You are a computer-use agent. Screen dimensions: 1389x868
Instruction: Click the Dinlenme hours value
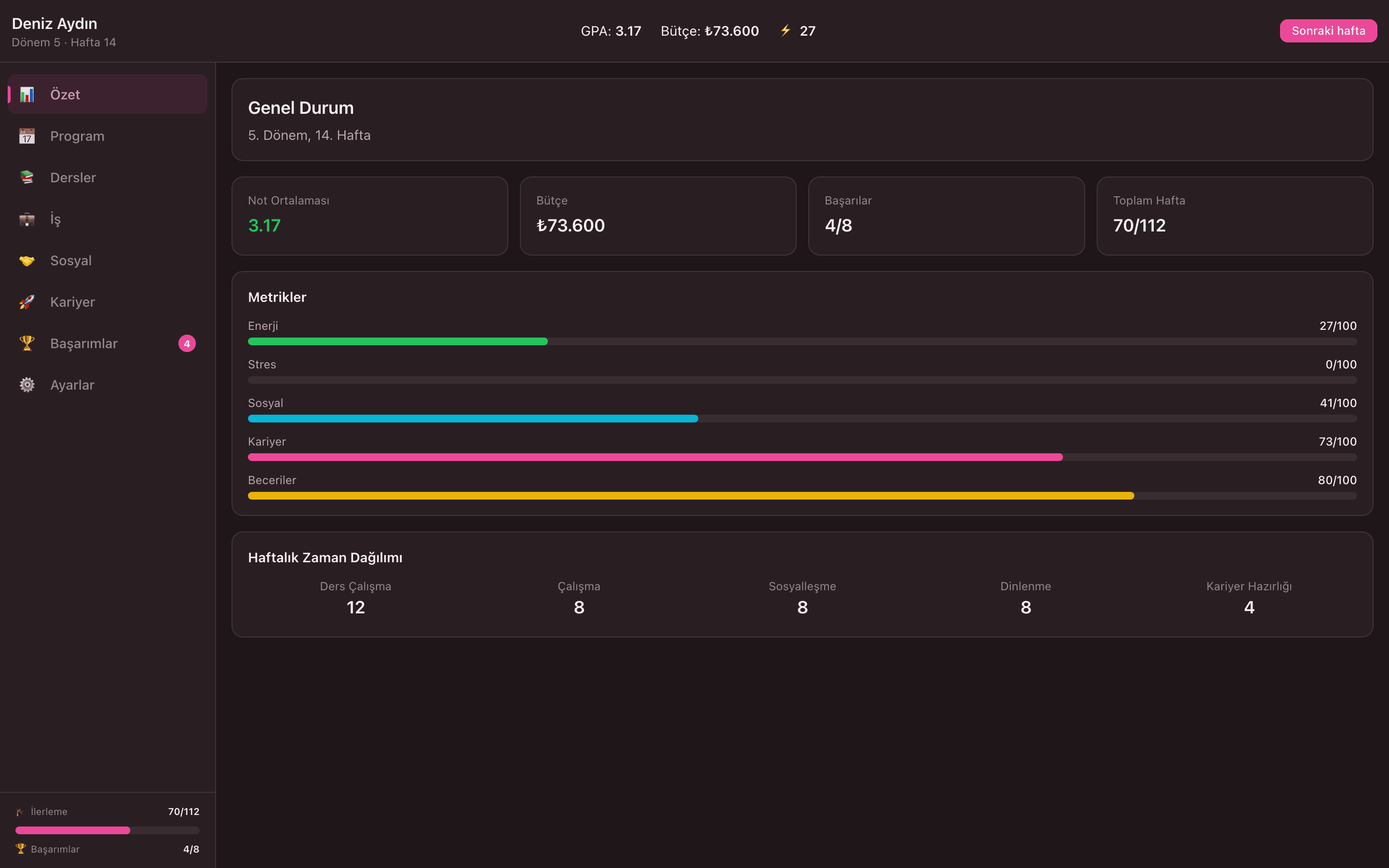[1026, 608]
